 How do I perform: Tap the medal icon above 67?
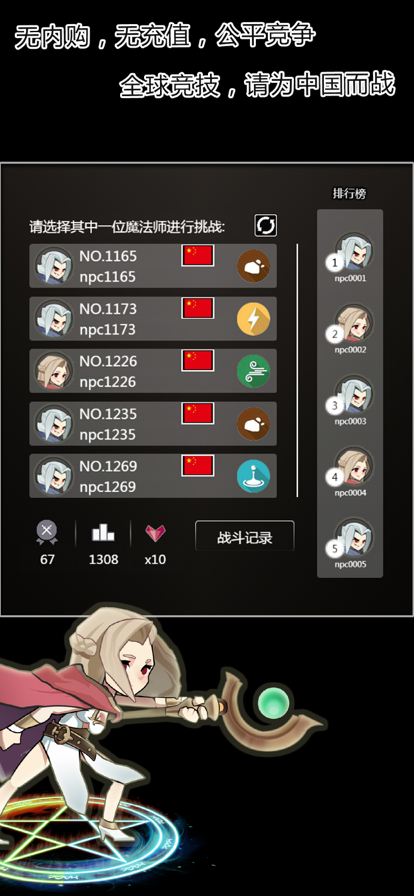point(47,533)
